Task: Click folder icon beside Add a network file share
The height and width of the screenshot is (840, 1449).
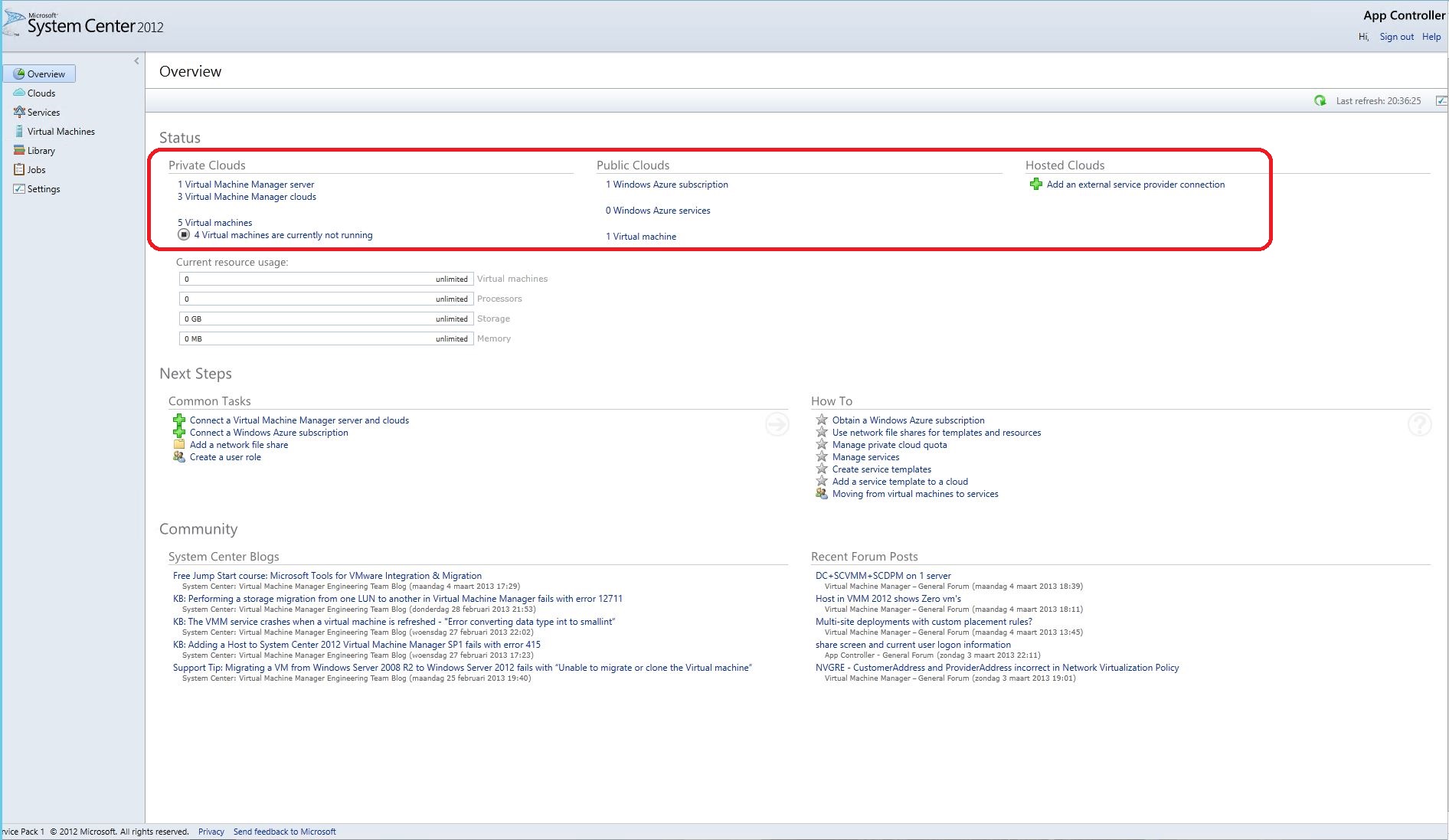Action: (x=179, y=444)
